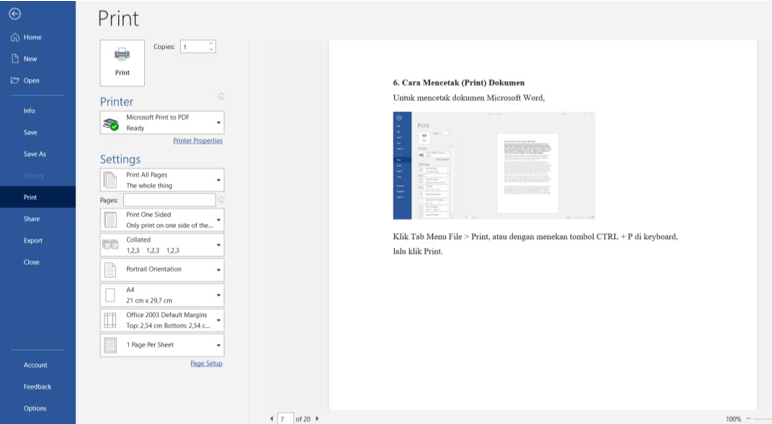Go to previous page in print preview

271,418
